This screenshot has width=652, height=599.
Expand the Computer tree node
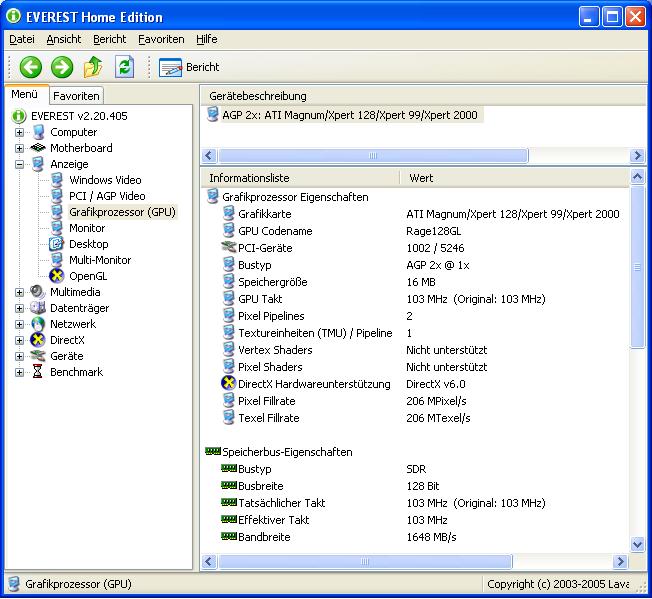click(x=19, y=132)
